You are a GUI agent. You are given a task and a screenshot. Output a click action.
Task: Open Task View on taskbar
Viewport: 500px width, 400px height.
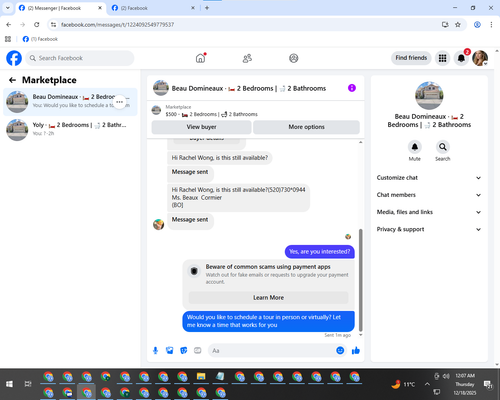click(x=28, y=384)
